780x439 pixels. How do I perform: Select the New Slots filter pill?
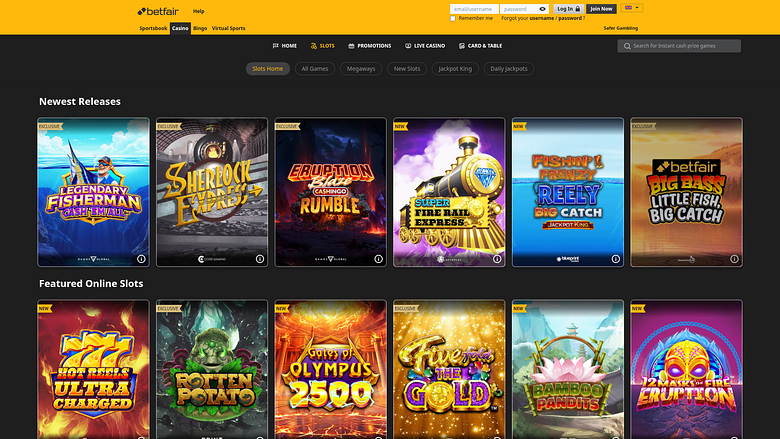(x=407, y=69)
